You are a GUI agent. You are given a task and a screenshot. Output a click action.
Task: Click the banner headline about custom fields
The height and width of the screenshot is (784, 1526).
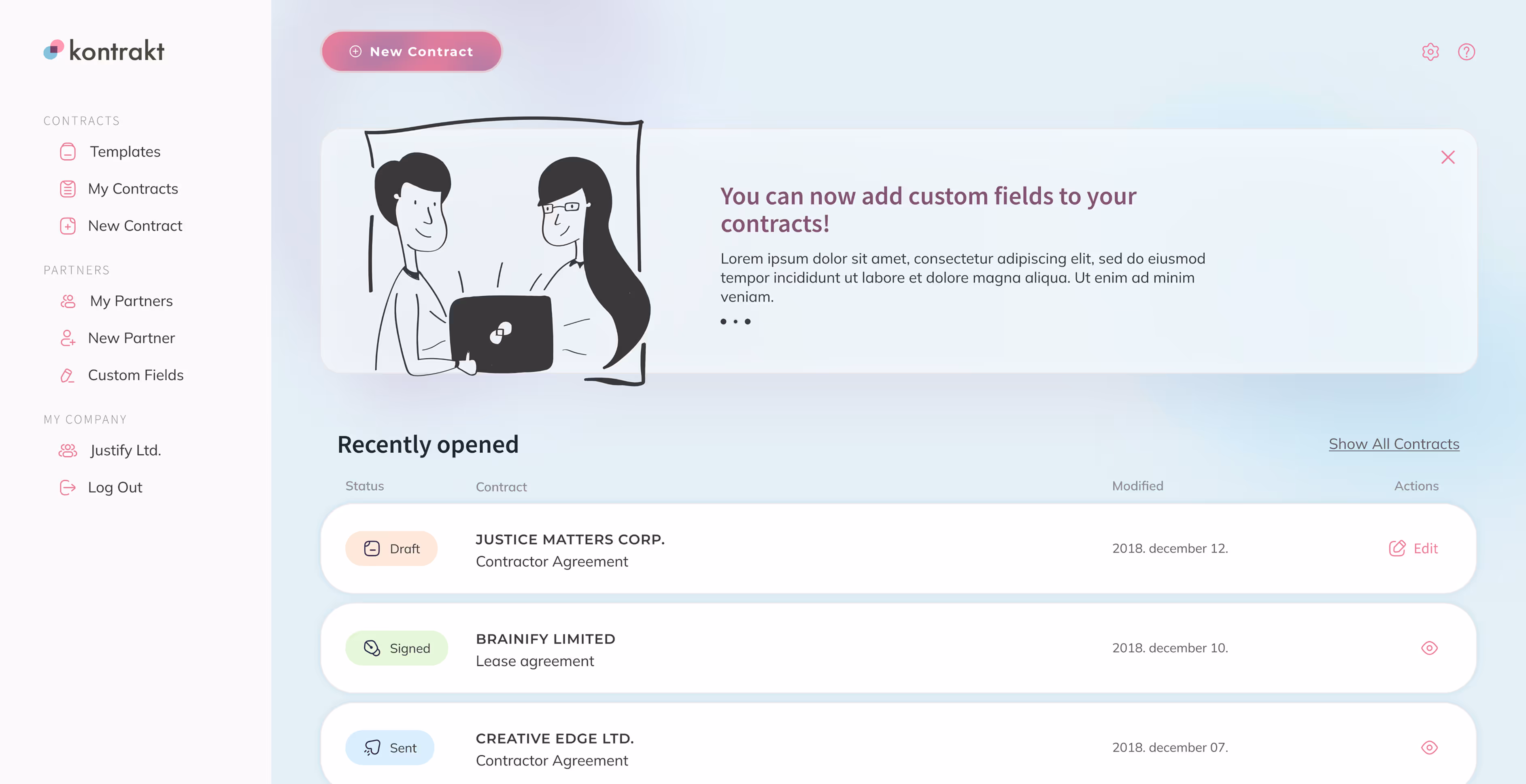[928, 210]
